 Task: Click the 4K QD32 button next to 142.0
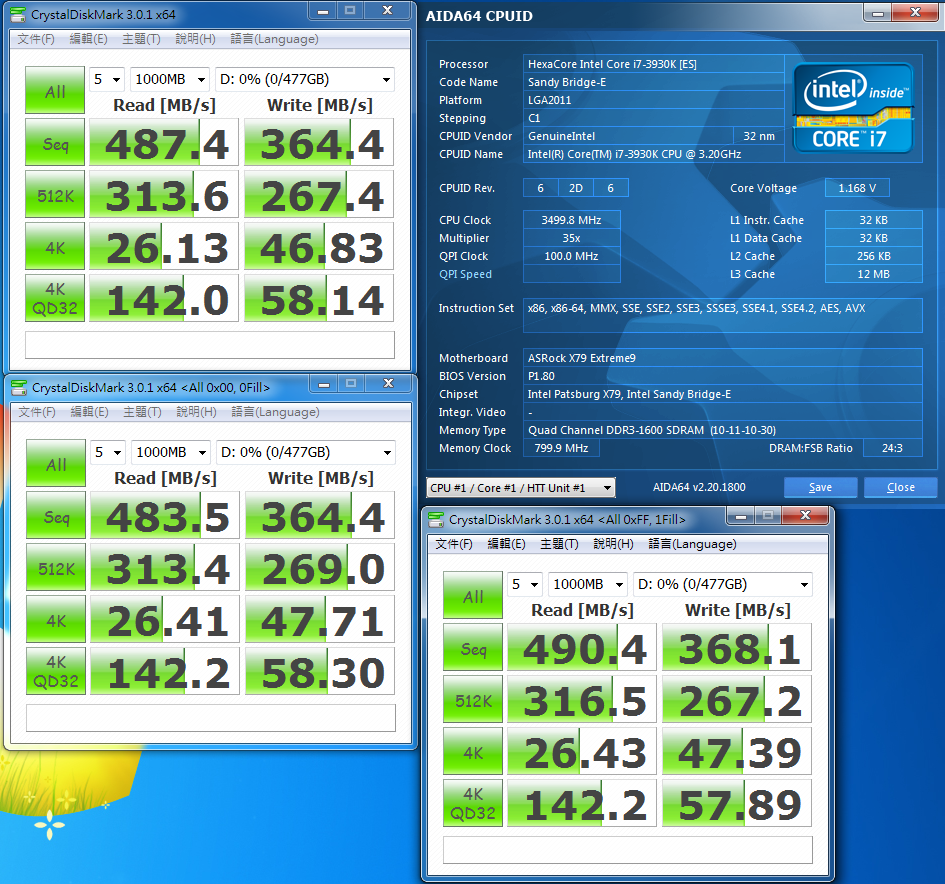click(x=55, y=298)
